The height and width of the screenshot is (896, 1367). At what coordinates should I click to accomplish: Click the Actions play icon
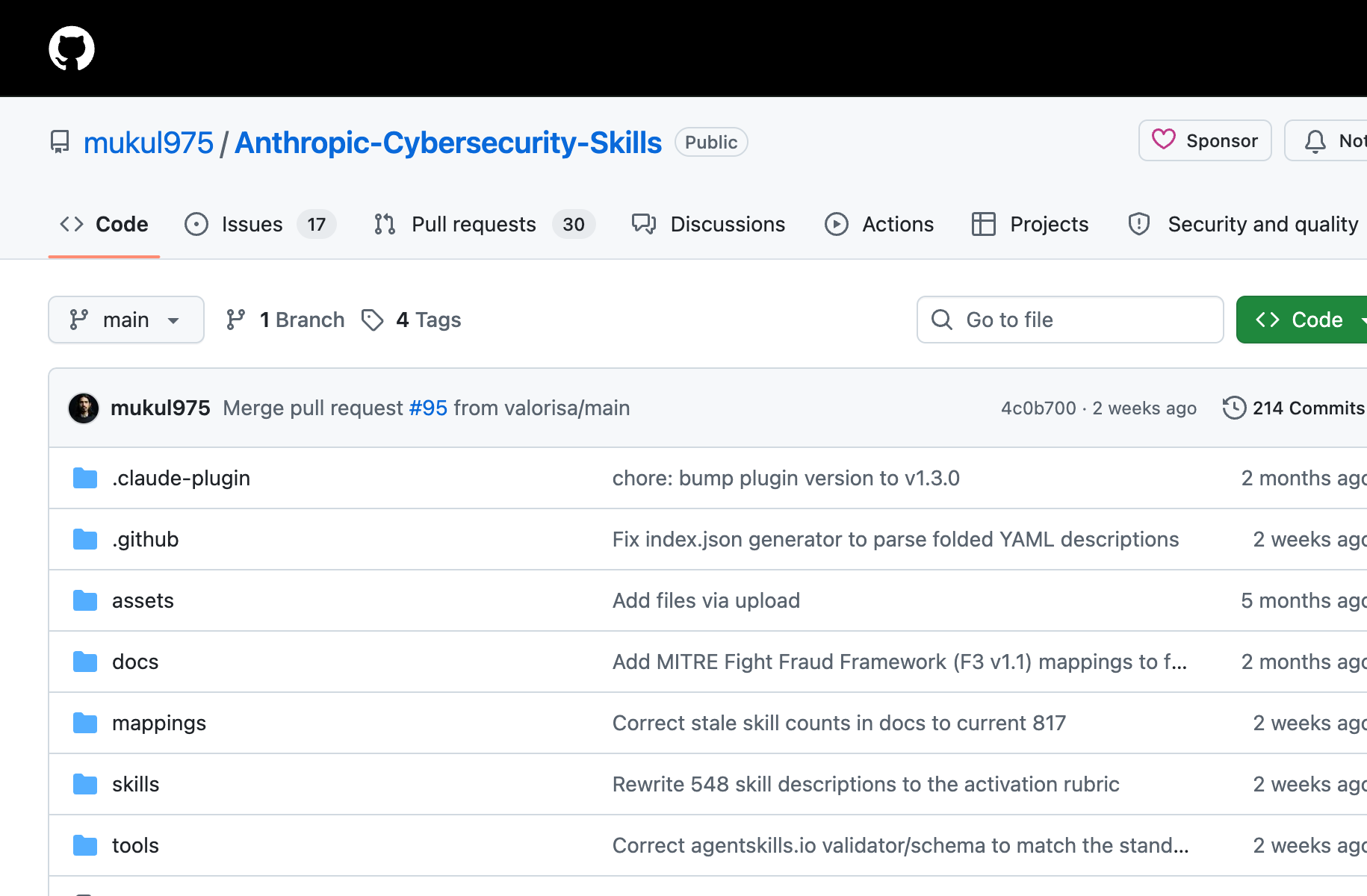point(837,224)
